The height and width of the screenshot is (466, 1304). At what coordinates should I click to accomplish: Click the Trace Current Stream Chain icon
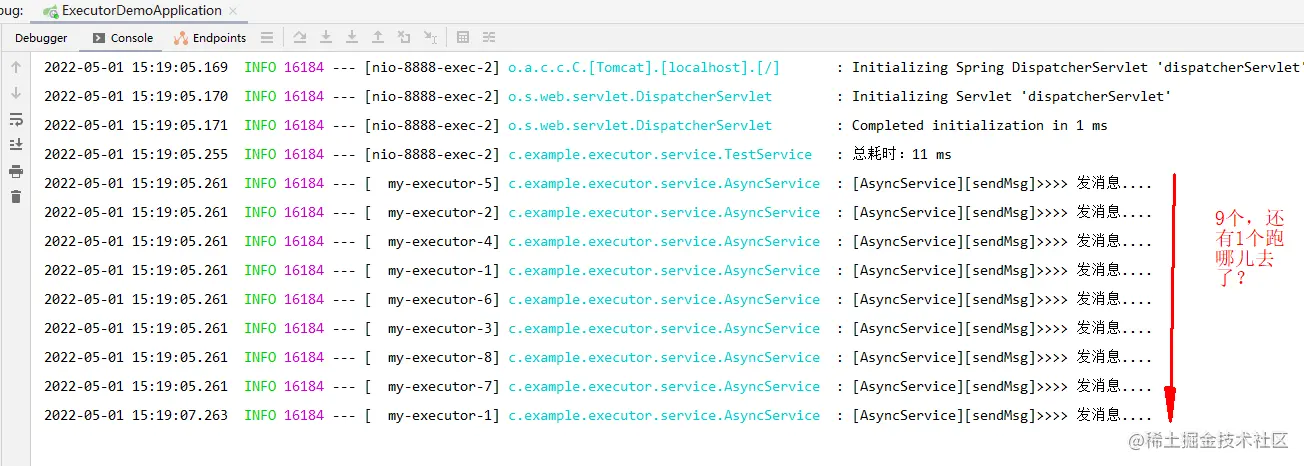point(489,38)
